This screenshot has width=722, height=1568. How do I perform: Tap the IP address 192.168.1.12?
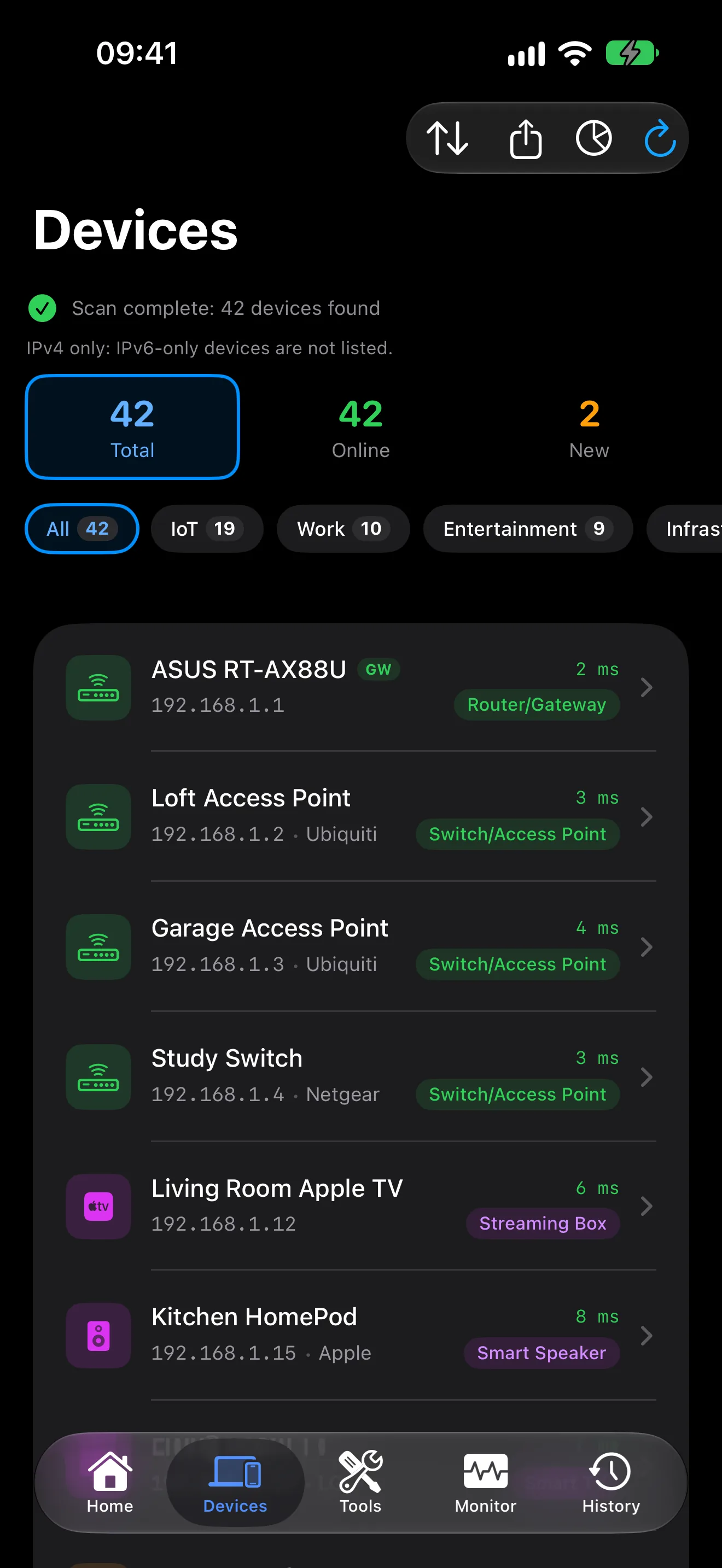pyautogui.click(x=223, y=1224)
